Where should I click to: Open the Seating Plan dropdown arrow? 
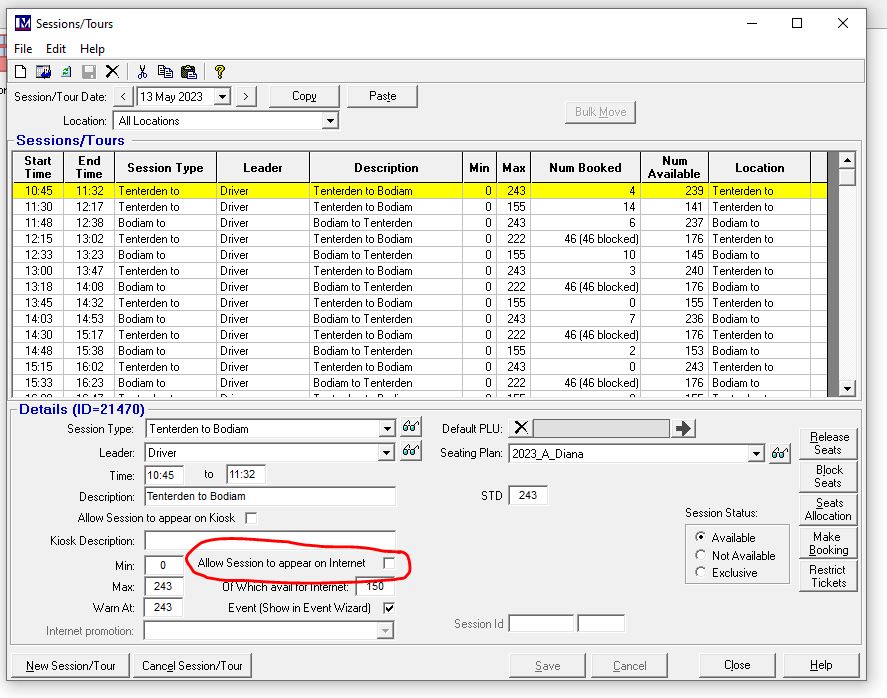pos(756,454)
